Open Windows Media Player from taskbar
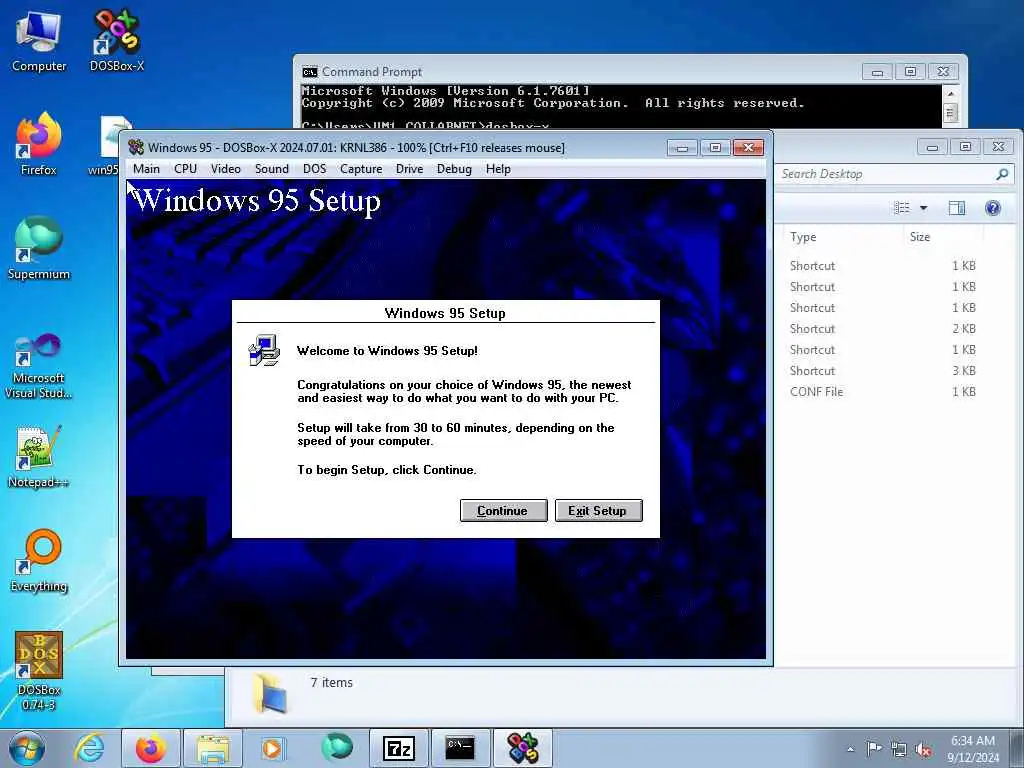1024x768 pixels. pyautogui.click(x=272, y=748)
